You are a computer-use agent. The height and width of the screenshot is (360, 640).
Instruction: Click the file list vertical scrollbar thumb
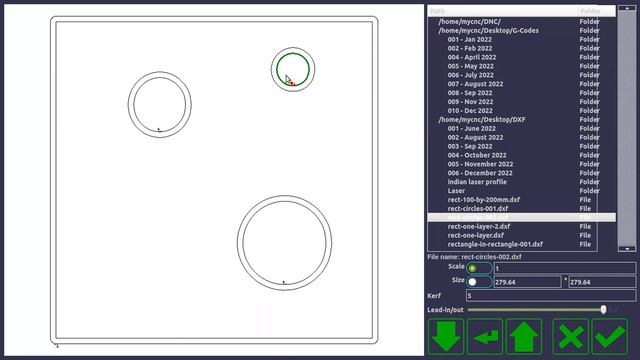pos(627,128)
